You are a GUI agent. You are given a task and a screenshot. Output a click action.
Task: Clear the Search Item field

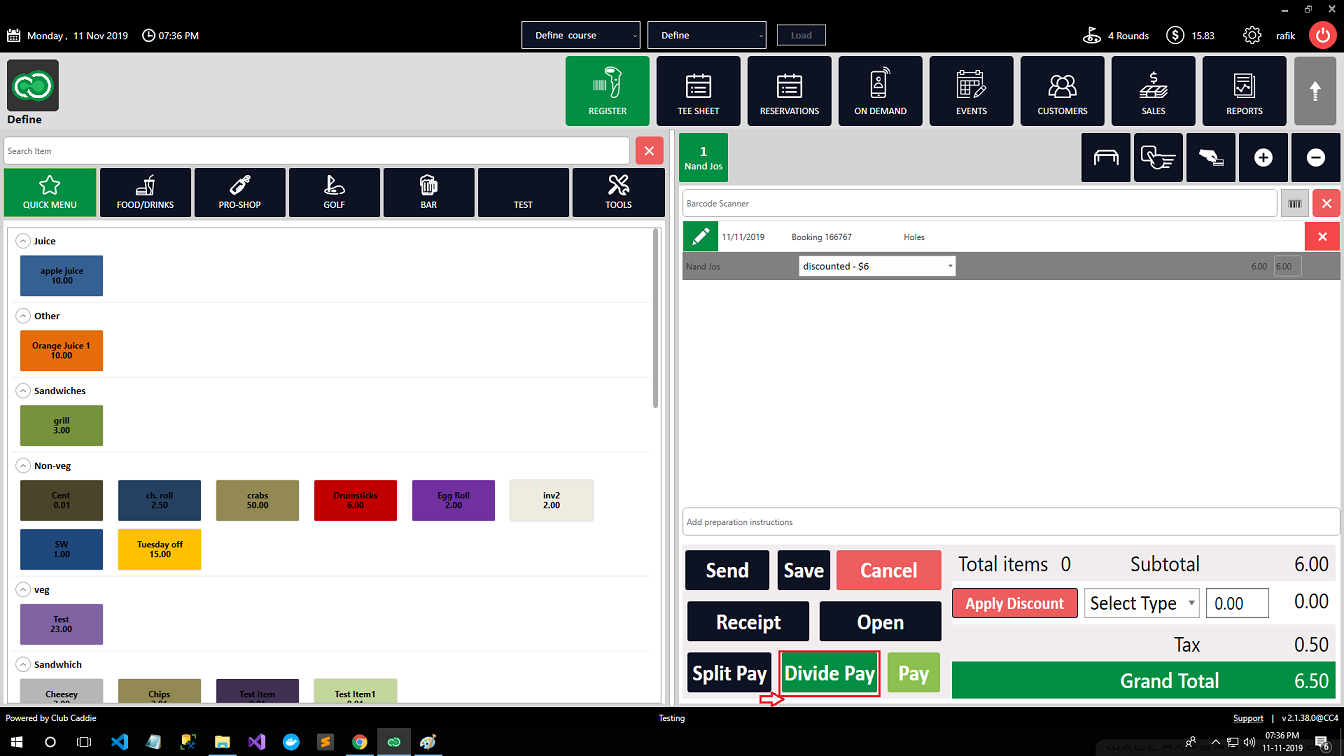pos(649,151)
